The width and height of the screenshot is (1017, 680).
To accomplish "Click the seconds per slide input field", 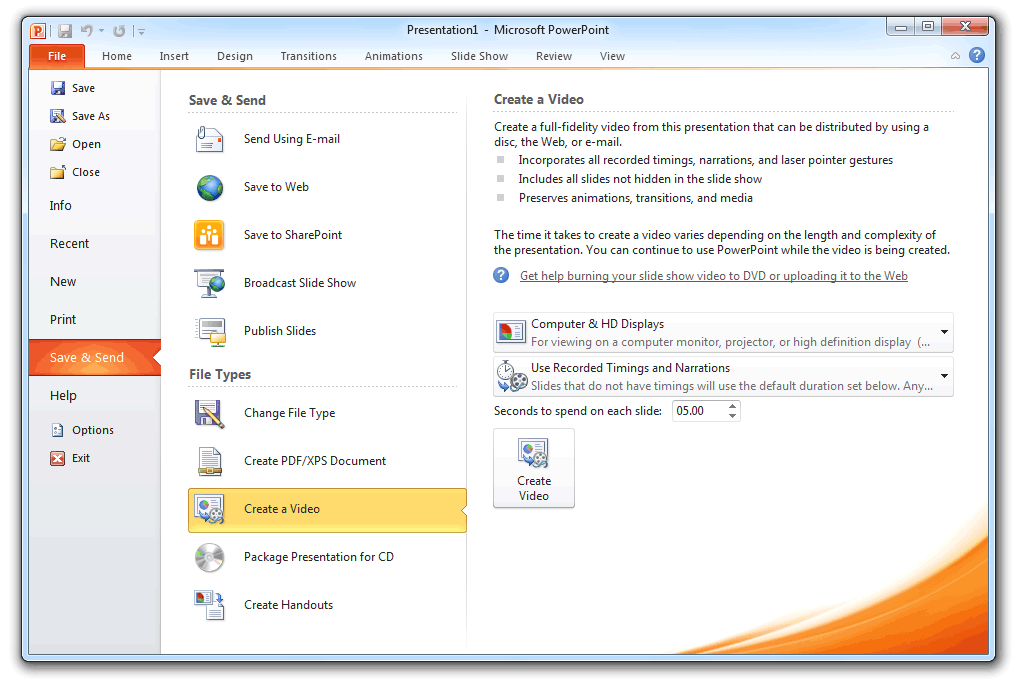I will tap(699, 411).
